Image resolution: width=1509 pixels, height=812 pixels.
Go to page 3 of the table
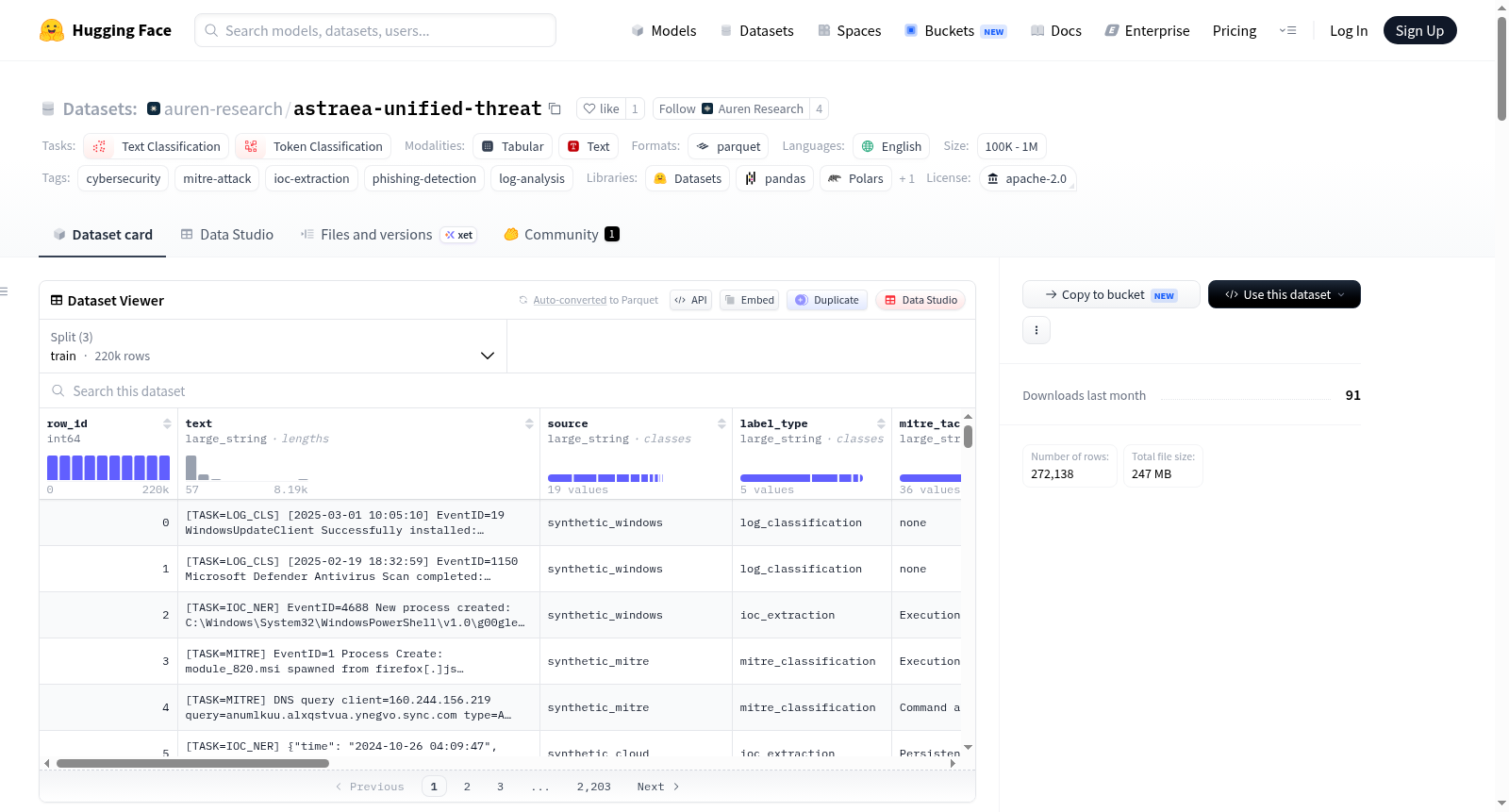(500, 787)
